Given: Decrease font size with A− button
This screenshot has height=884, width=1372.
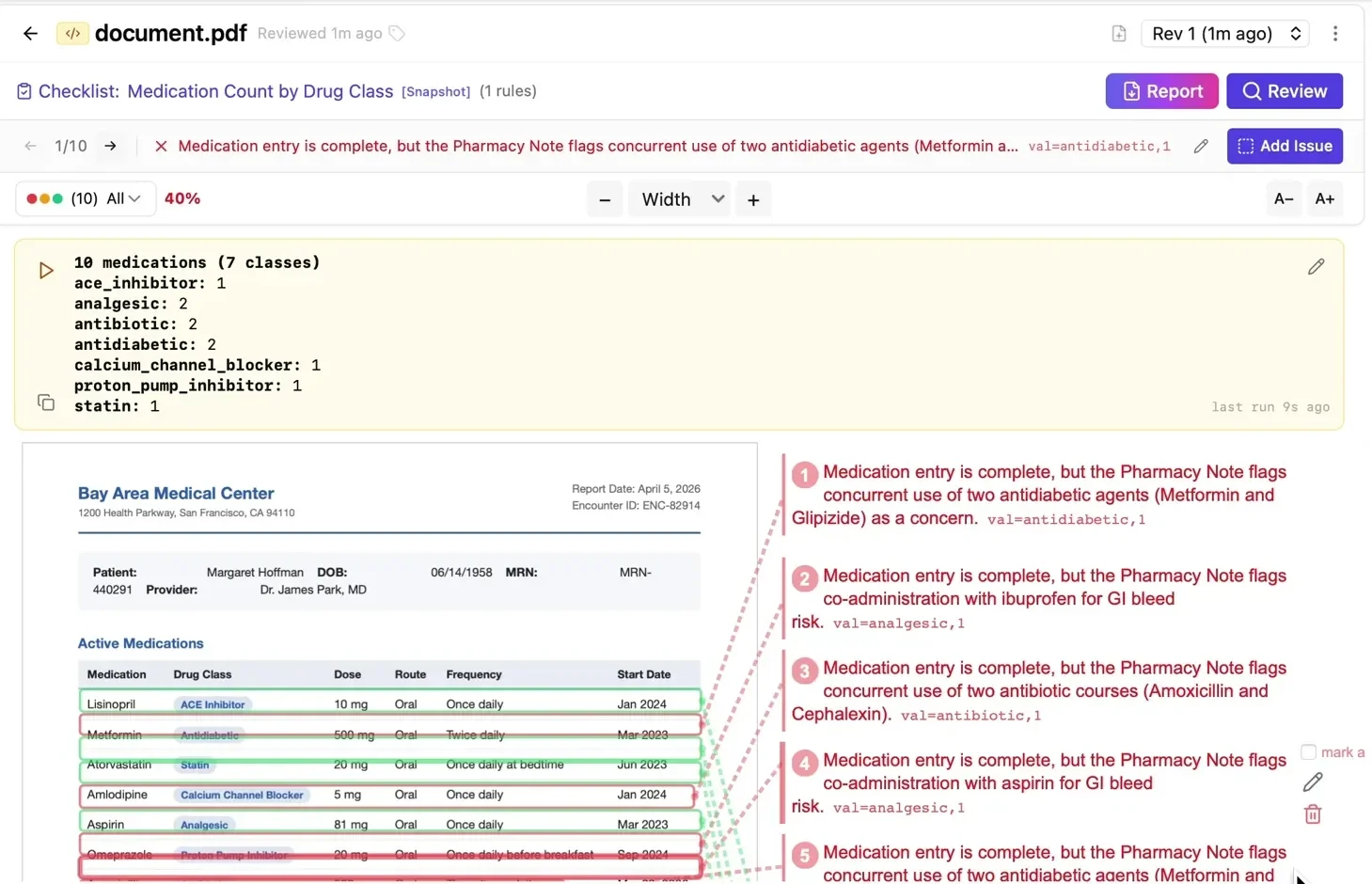Looking at the screenshot, I should pyautogui.click(x=1283, y=198).
